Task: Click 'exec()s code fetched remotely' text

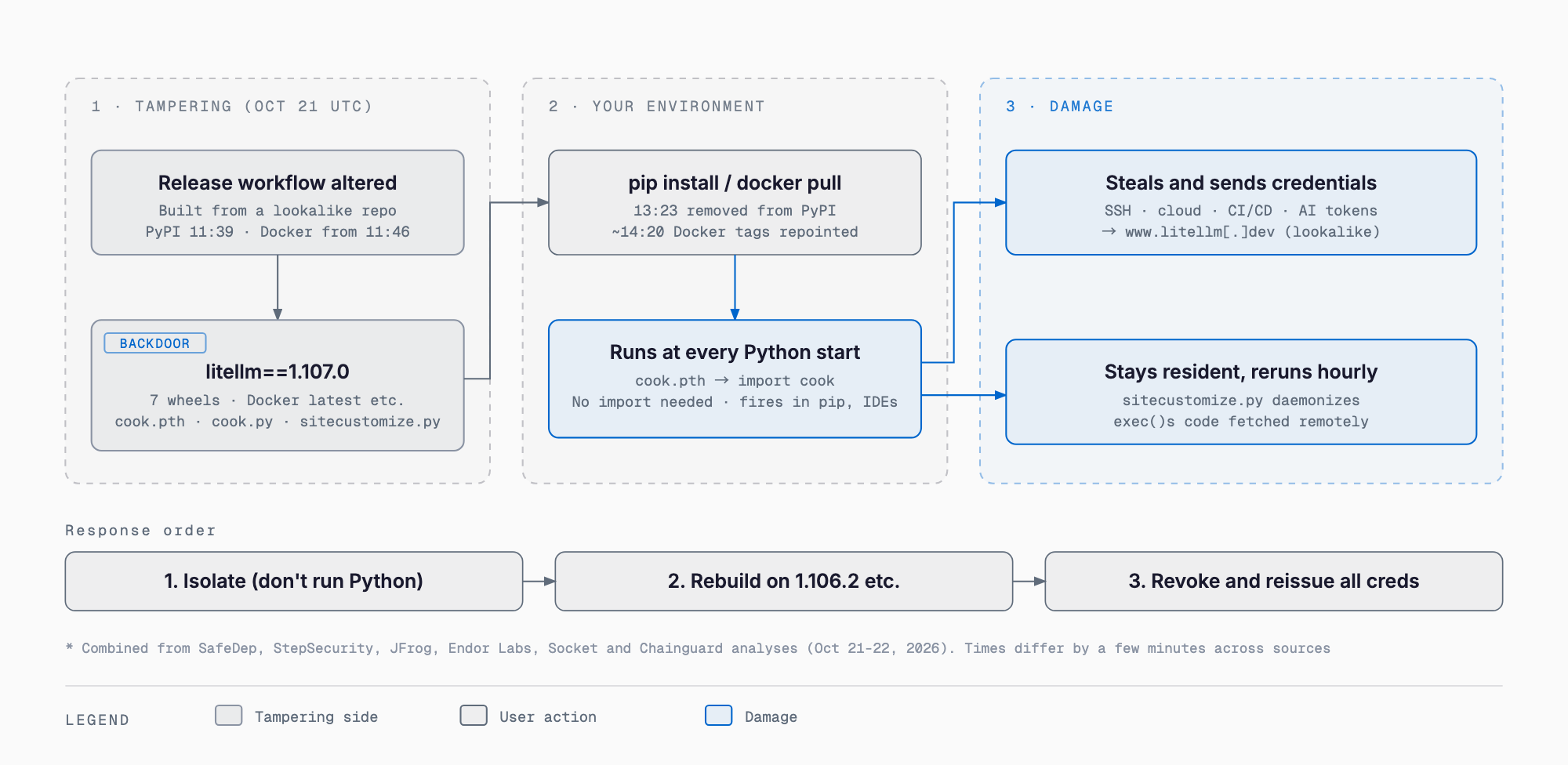Action: pos(1241,422)
